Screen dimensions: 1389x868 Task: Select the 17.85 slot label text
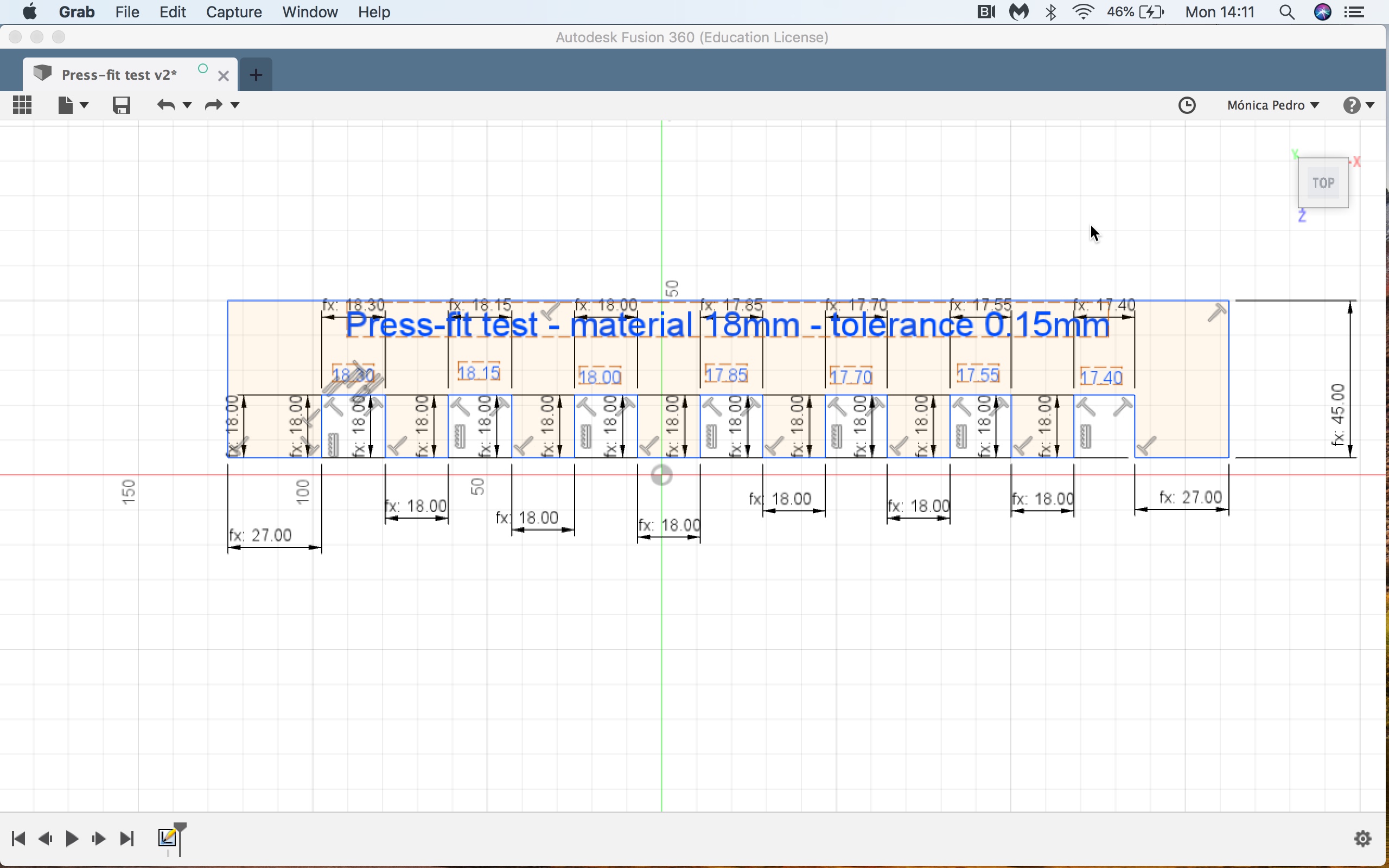[x=725, y=375]
